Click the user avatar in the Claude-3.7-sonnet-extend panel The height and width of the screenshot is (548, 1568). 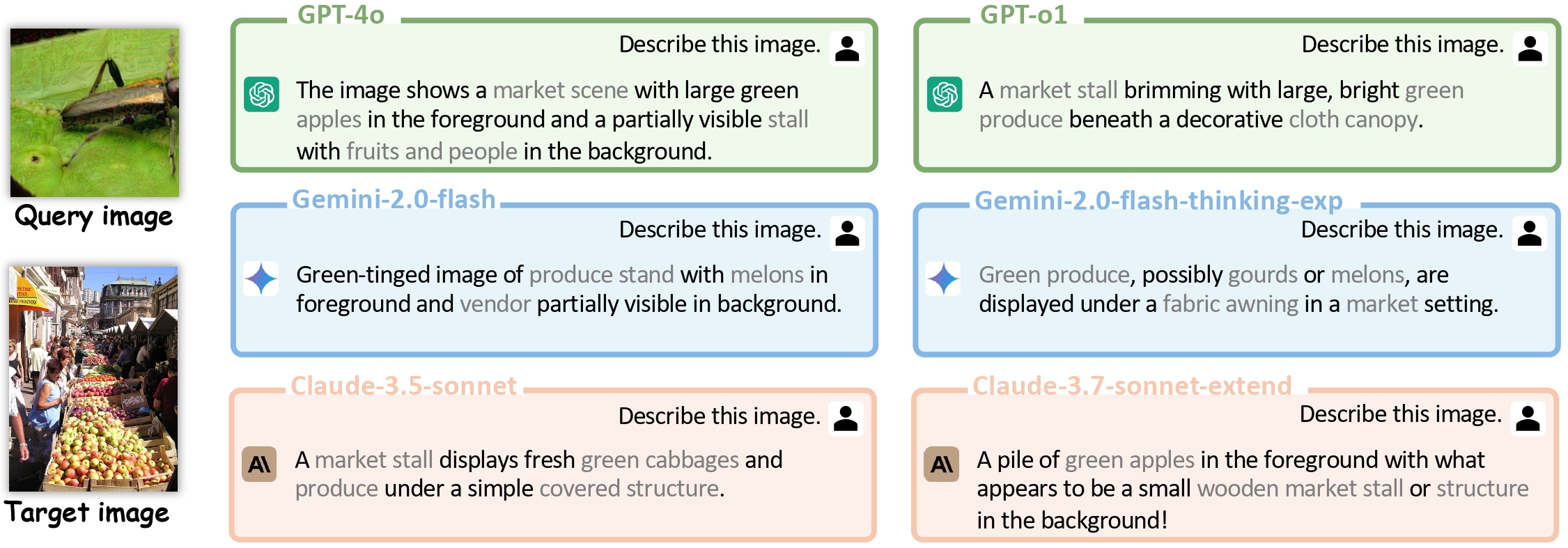click(1528, 418)
